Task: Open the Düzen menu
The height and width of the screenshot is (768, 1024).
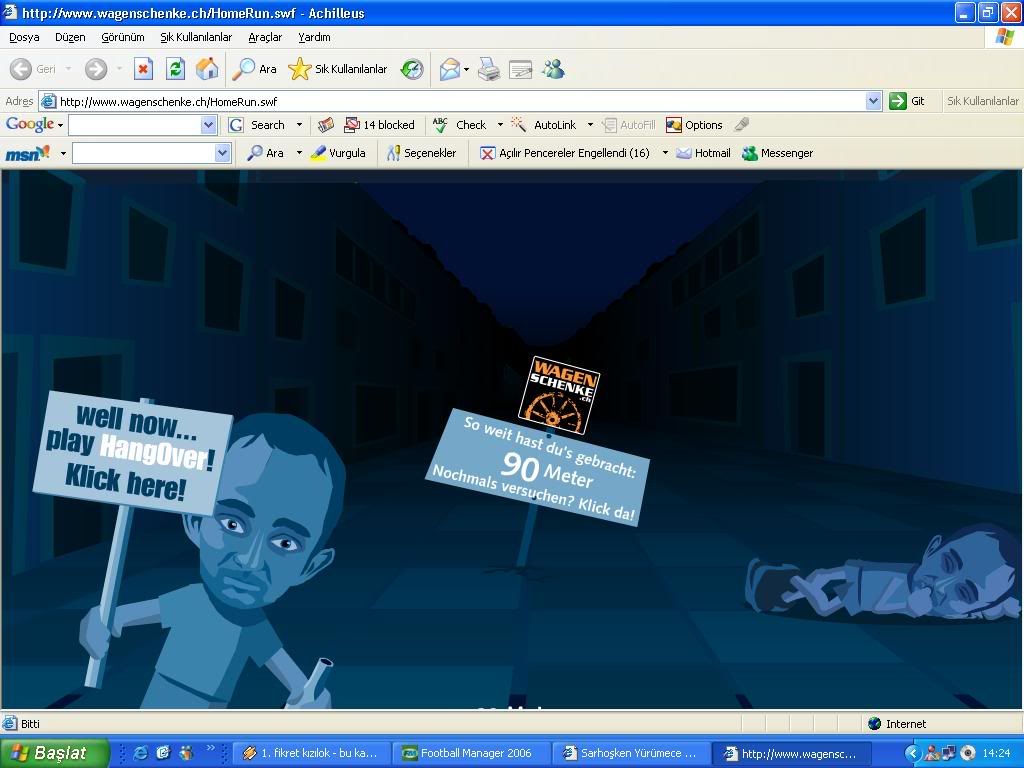Action: 70,37
